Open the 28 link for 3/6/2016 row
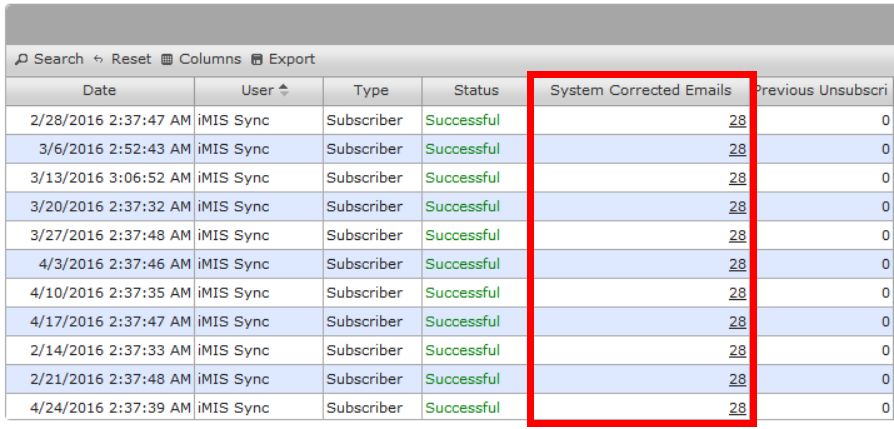This screenshot has width=894, height=429. pos(737,149)
